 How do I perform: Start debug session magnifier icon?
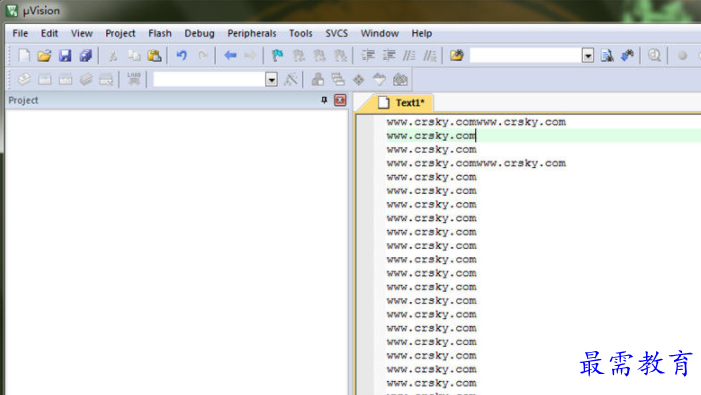[x=655, y=55]
